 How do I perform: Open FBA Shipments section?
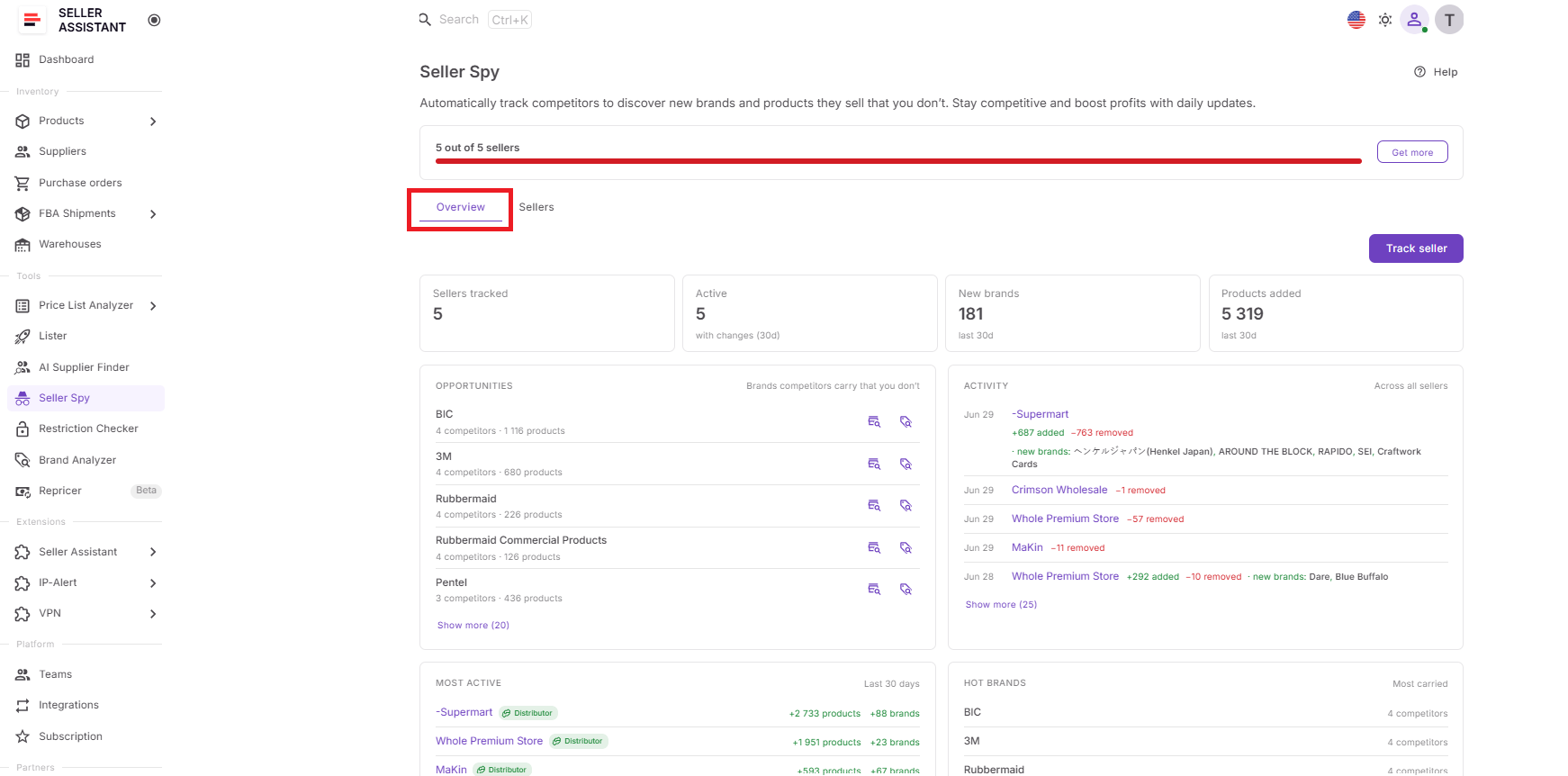[77, 213]
